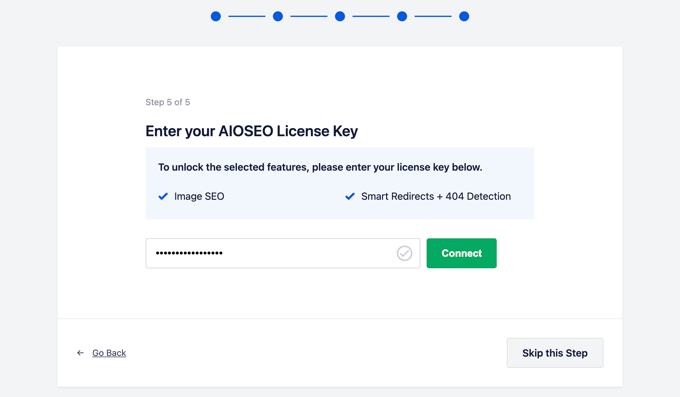Click the 'Image SEO' feature text
The width and height of the screenshot is (680, 397).
199,196
